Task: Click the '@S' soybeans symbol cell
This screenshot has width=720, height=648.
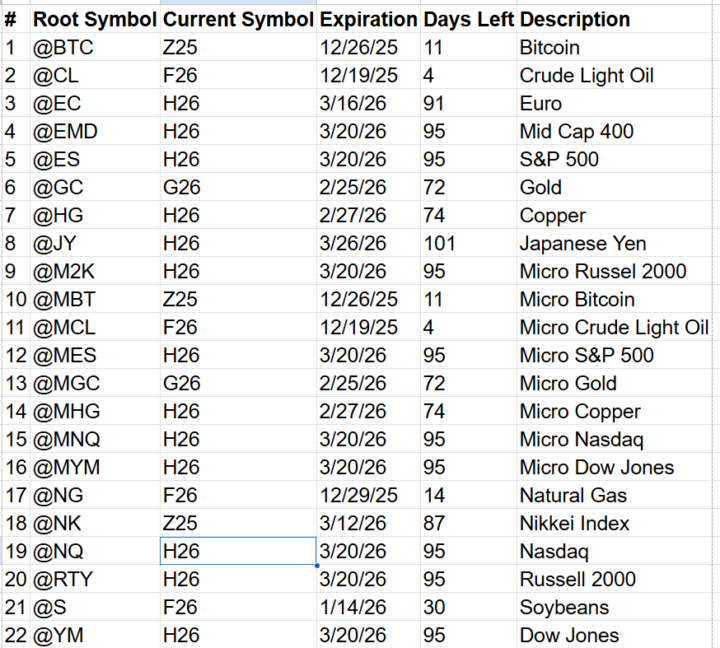Action: [x=95, y=608]
